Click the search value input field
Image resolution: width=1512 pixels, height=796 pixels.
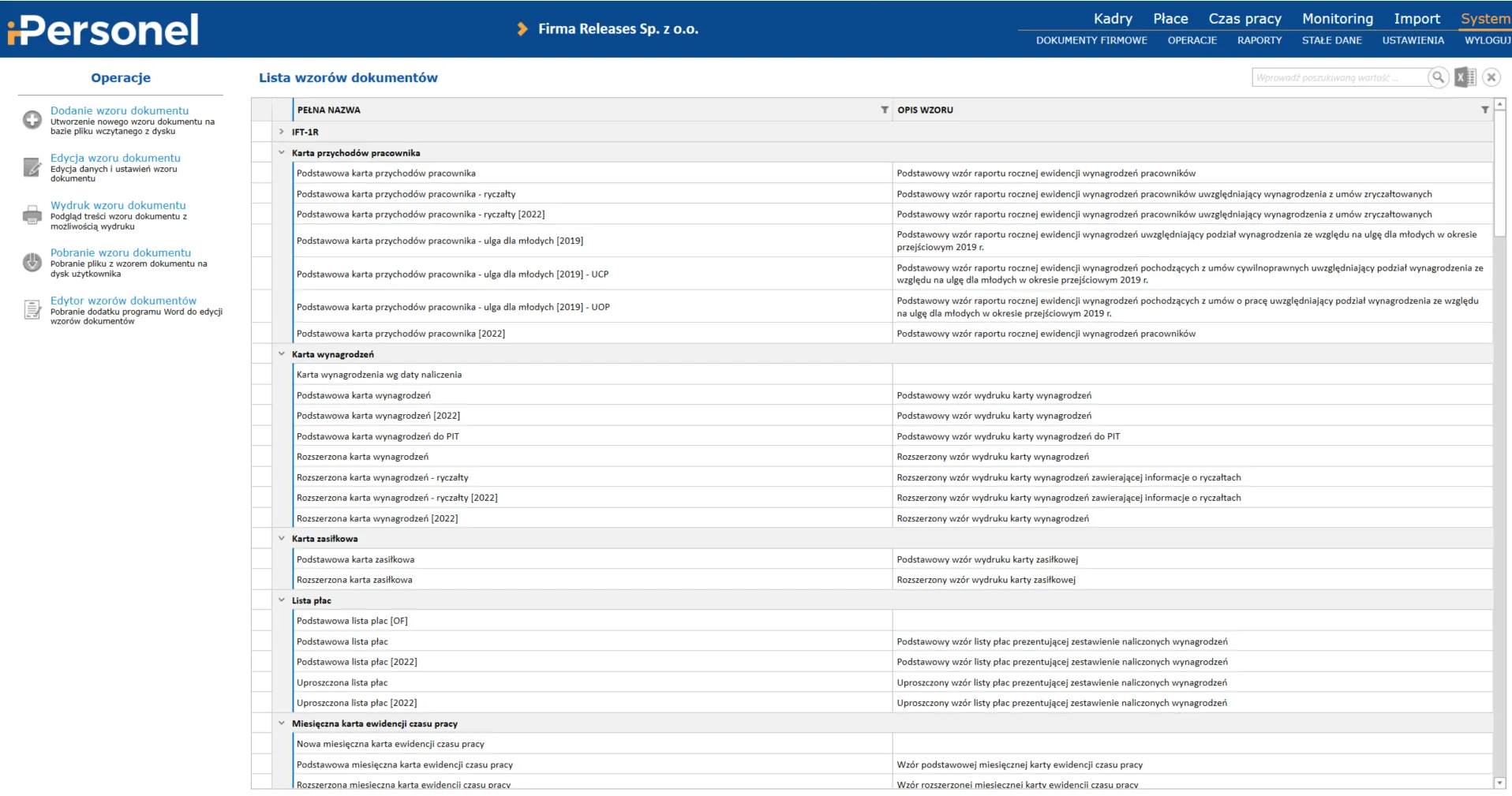coord(1338,77)
